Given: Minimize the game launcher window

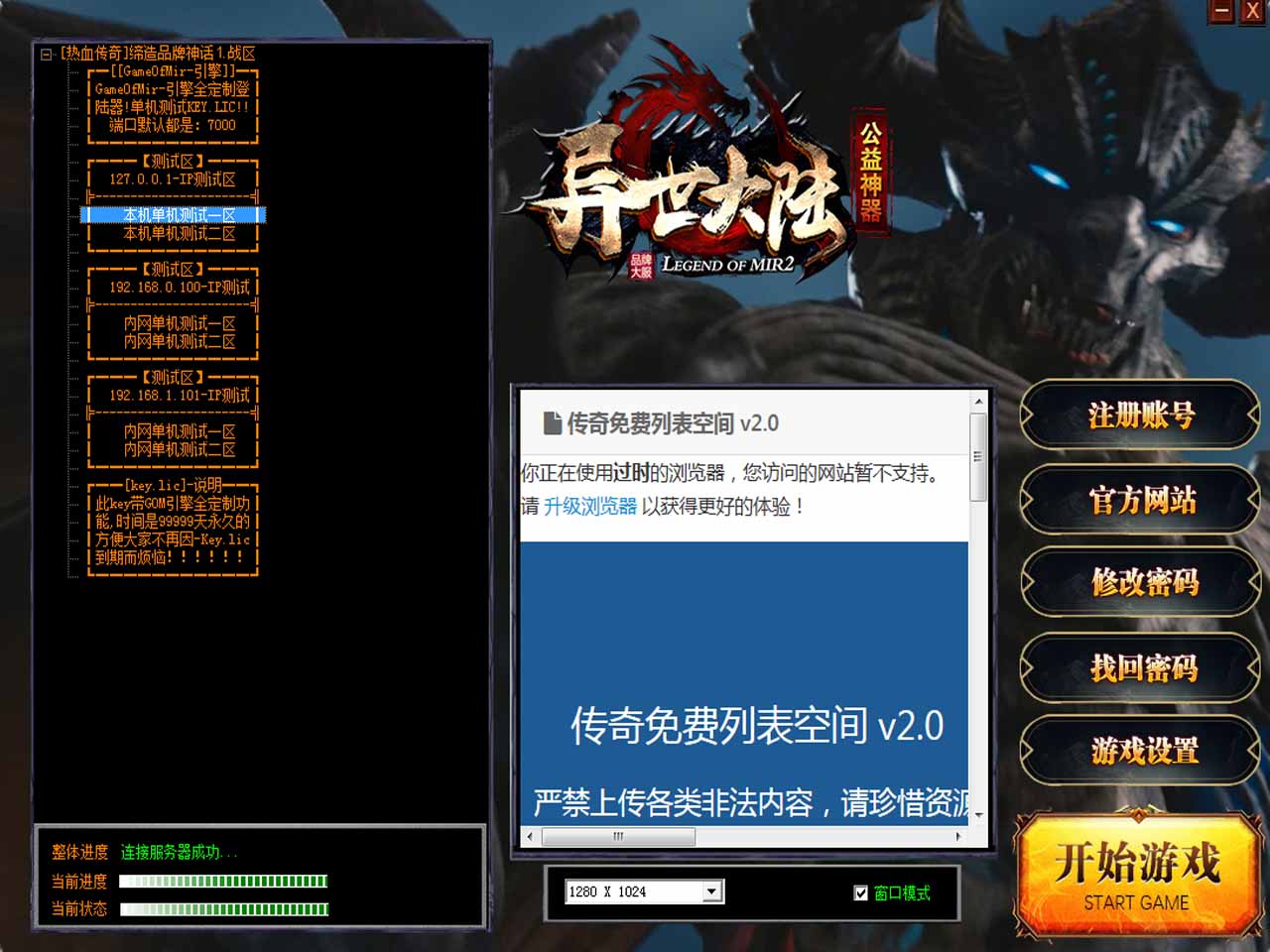Looking at the screenshot, I should pos(1221,11).
